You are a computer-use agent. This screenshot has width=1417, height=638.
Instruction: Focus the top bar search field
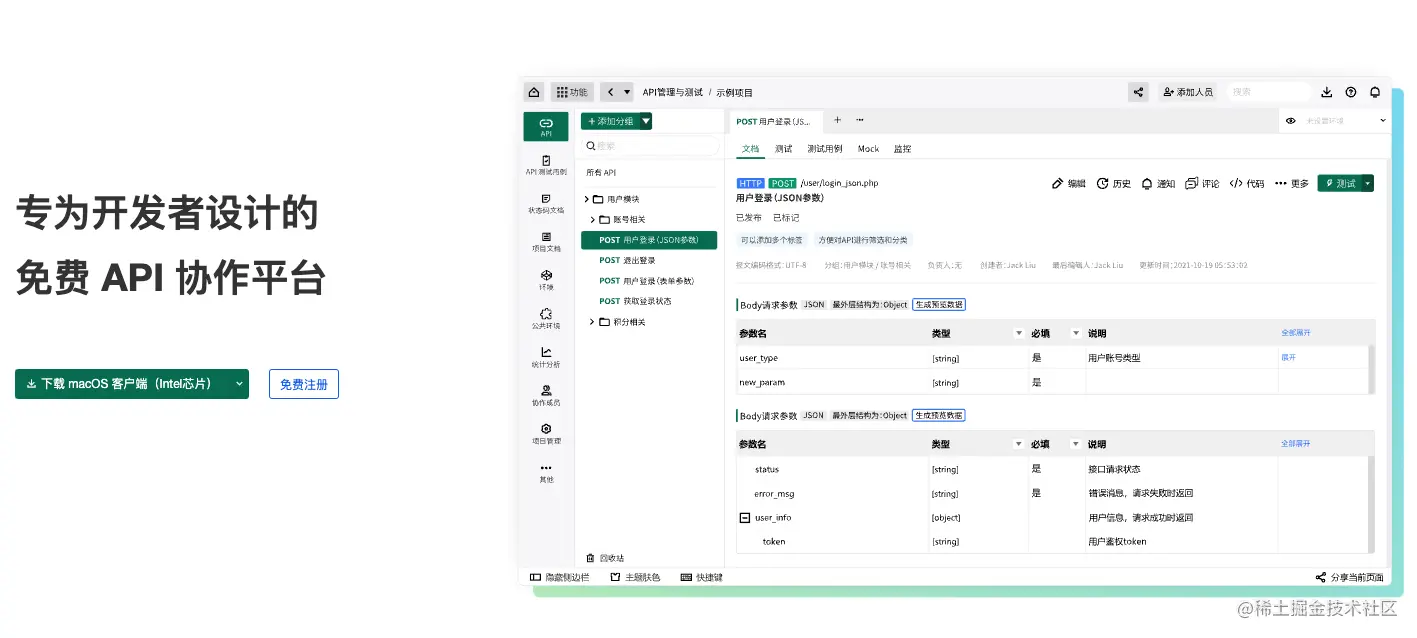[x=1268, y=92]
